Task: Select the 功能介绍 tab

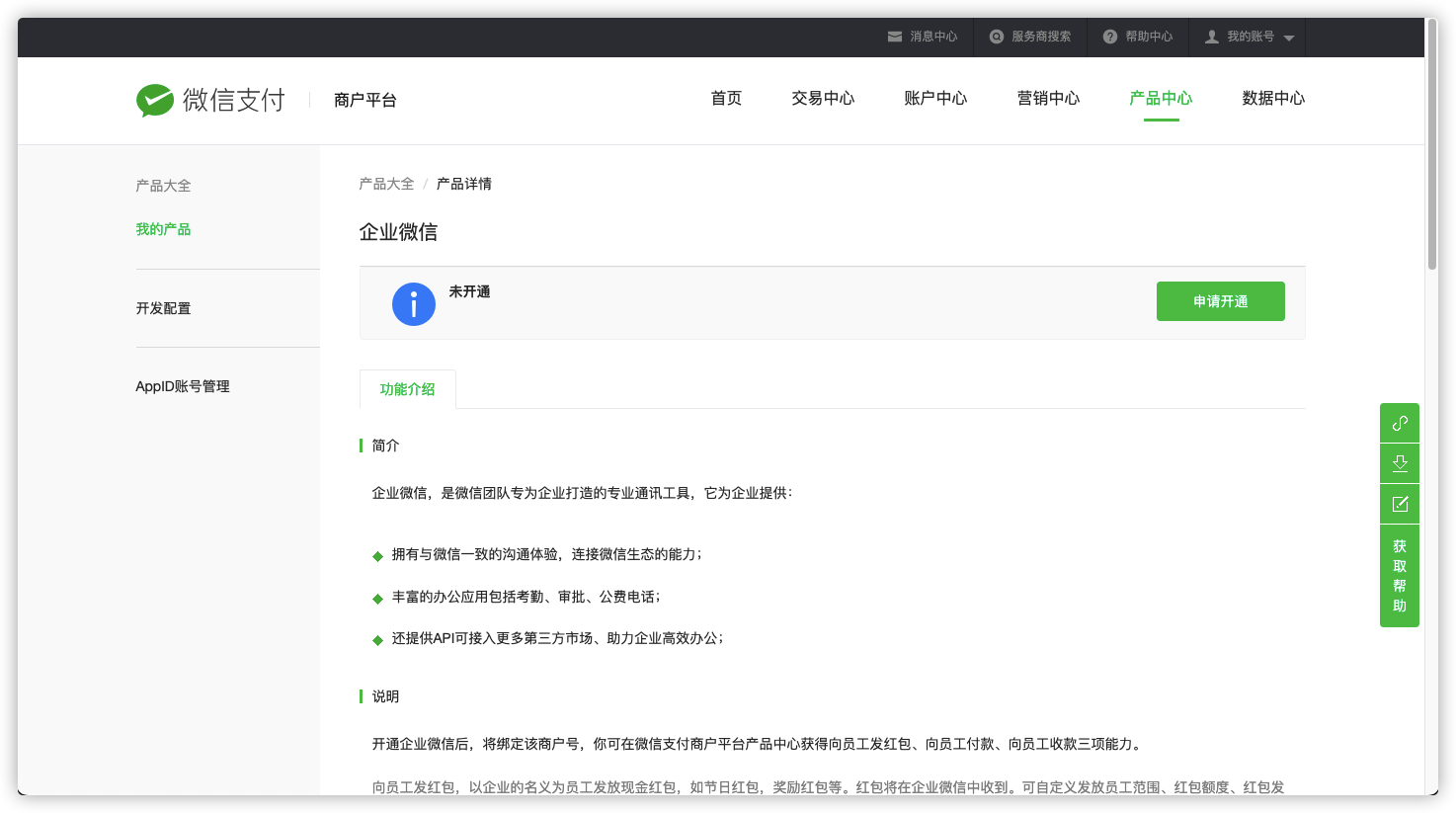Action: pos(407,389)
